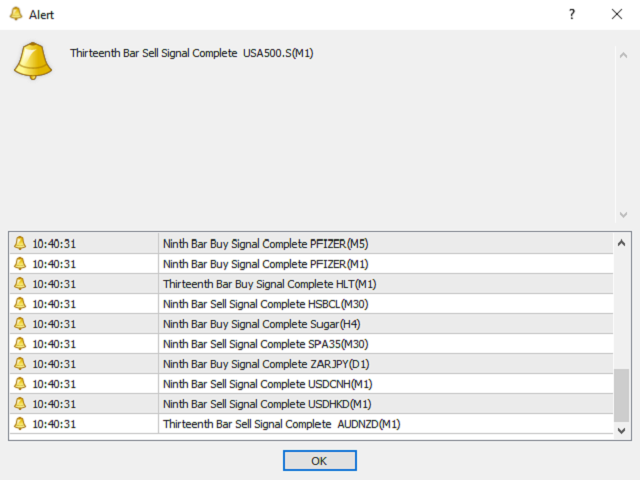The image size is (640, 480).
Task: Select Ninth Bar Sell Signal SPA35(M30) row
Action: point(311,344)
